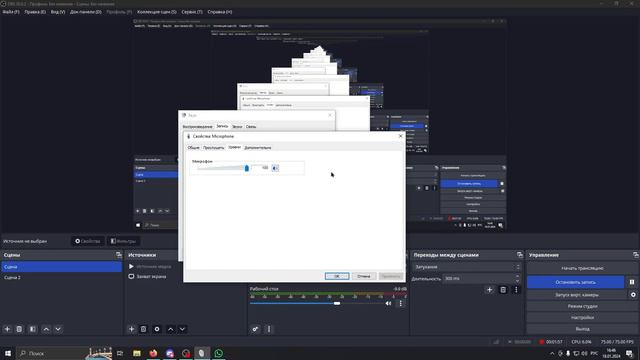Add a new scene with the plus icon

(x=7, y=329)
